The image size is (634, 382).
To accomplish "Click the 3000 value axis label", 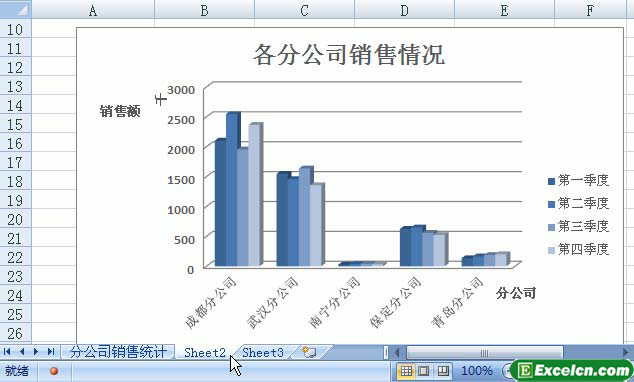I will [x=181, y=89].
